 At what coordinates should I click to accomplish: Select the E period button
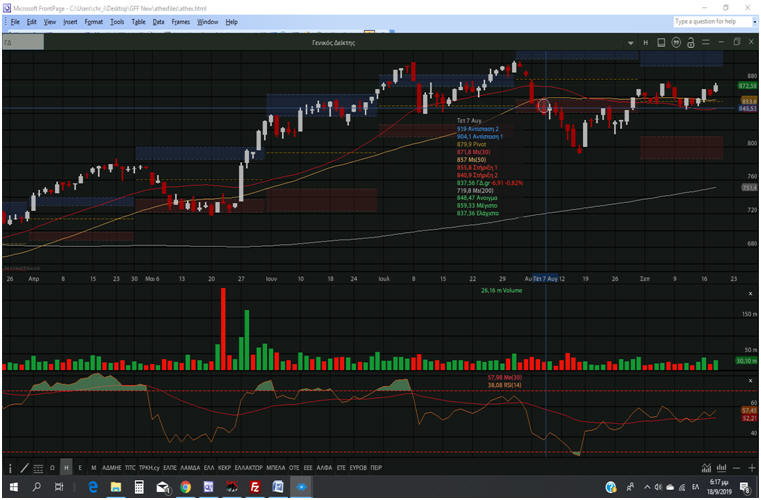pyautogui.click(x=80, y=468)
